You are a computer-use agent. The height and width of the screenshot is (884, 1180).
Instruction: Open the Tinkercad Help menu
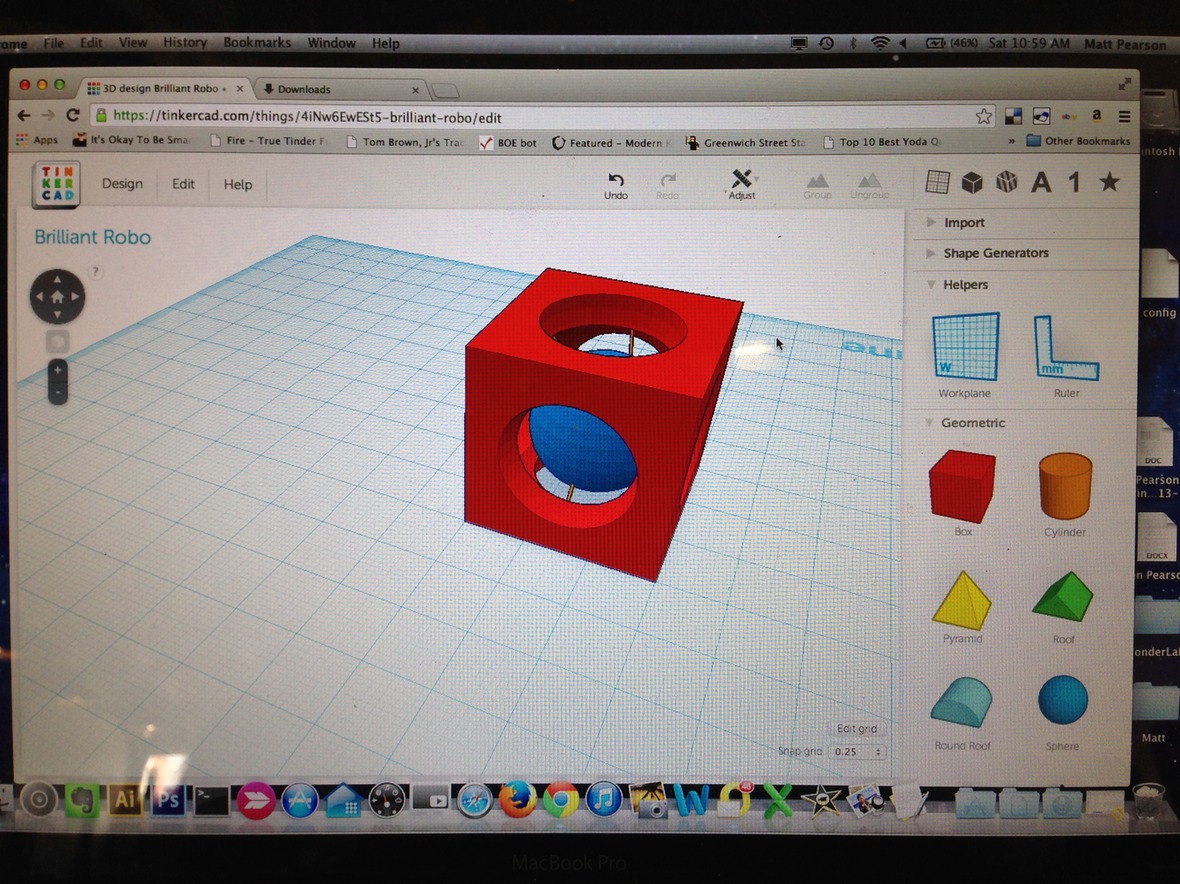pos(238,184)
